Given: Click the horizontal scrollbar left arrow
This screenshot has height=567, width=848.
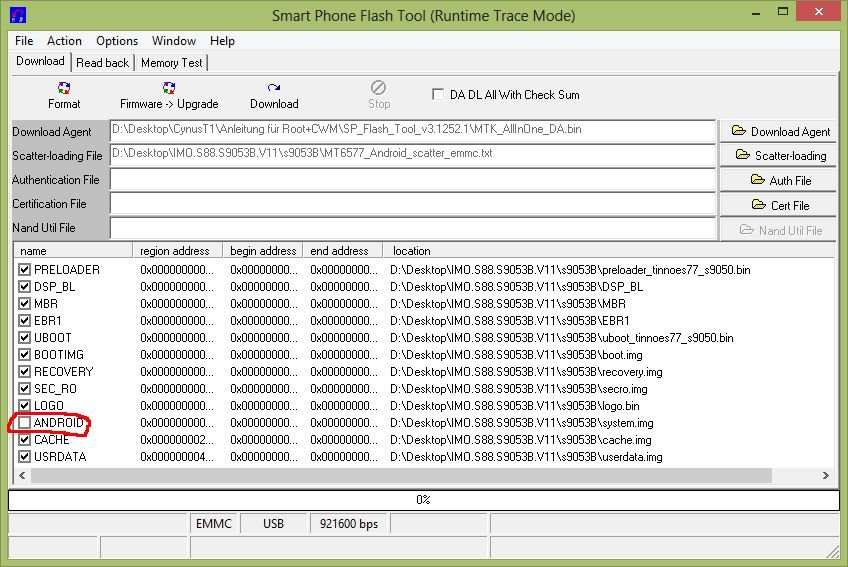Looking at the screenshot, I should tap(22, 476).
